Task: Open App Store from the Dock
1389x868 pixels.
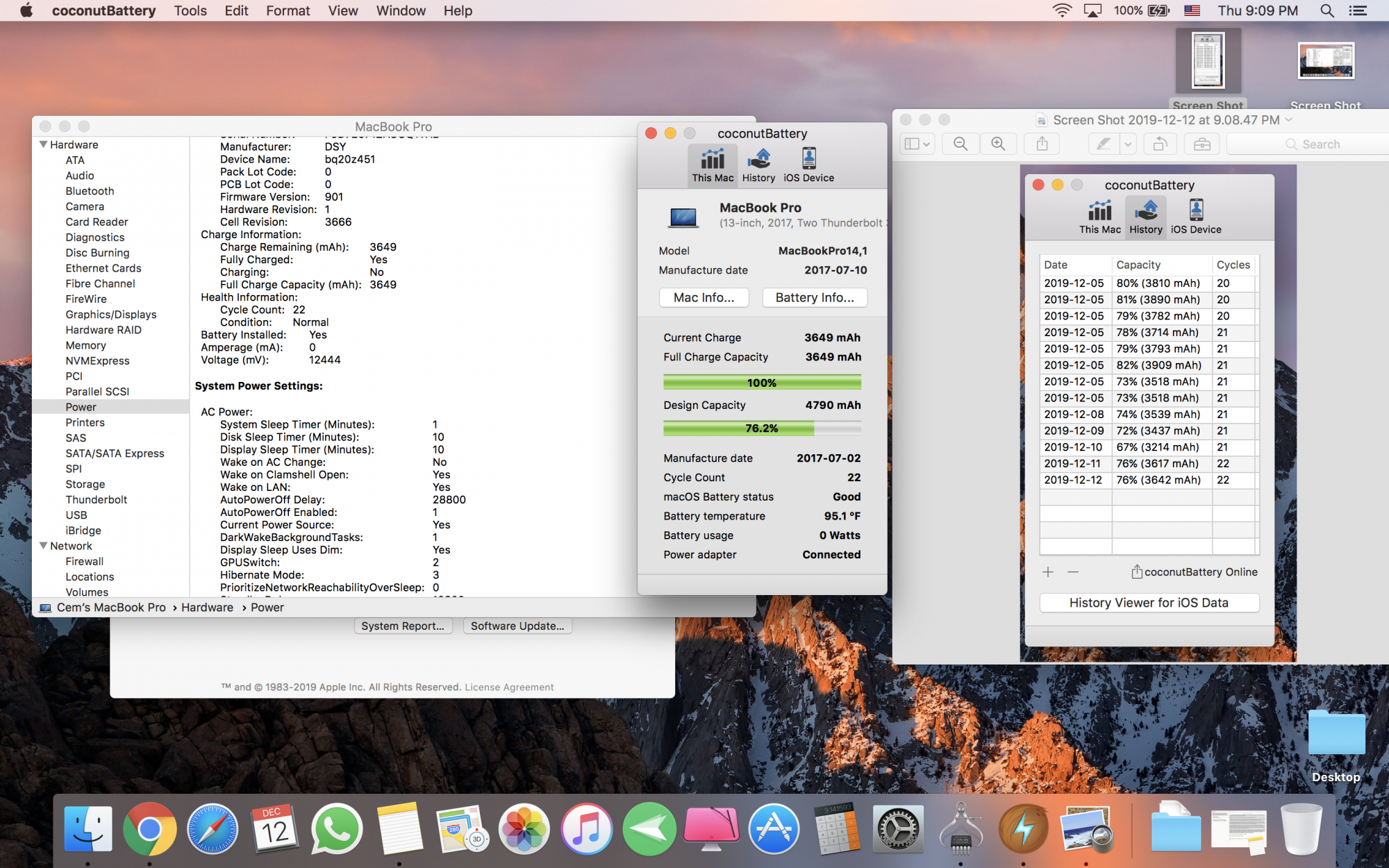Action: pos(774,829)
